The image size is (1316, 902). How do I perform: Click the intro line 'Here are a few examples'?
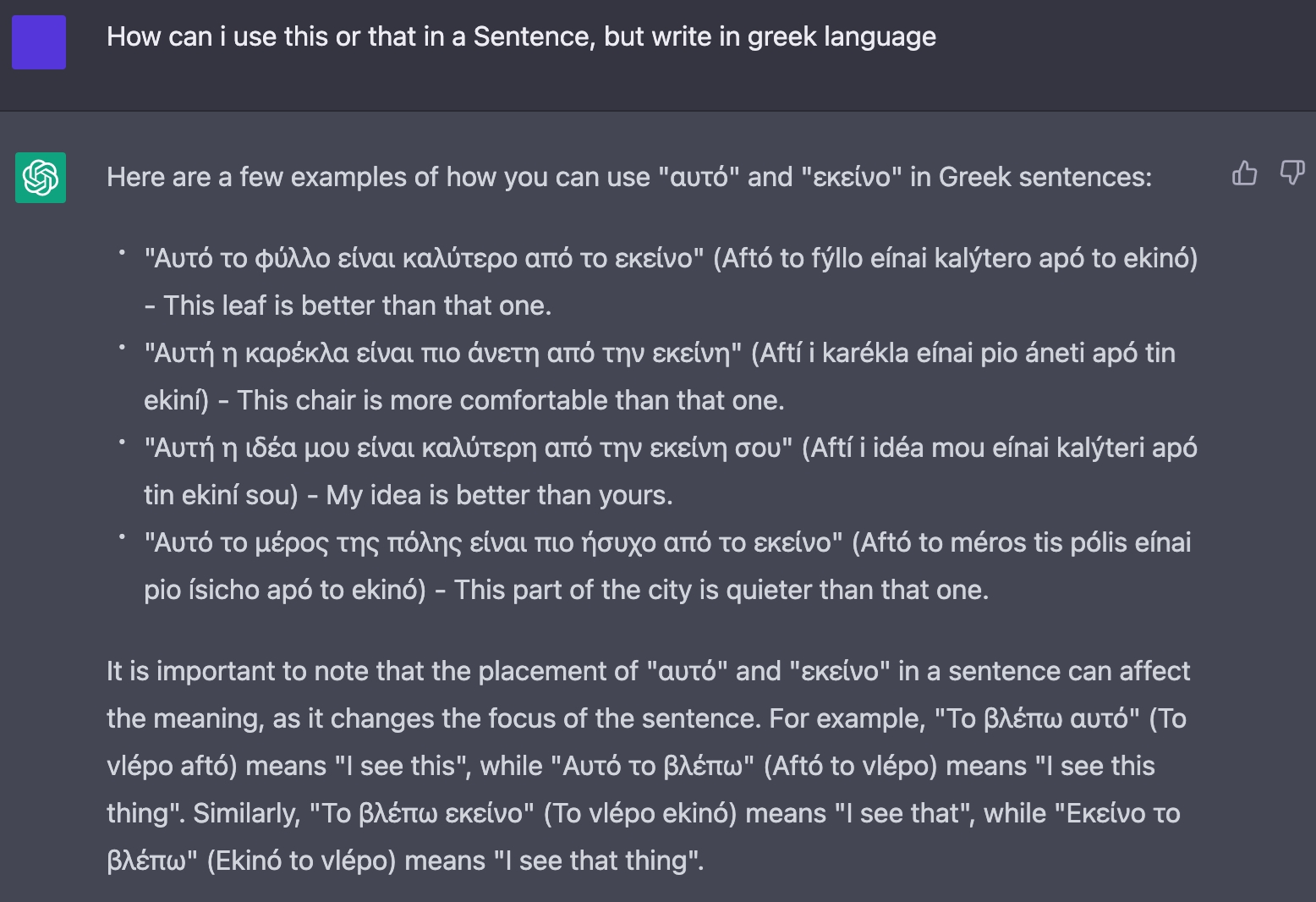629,177
